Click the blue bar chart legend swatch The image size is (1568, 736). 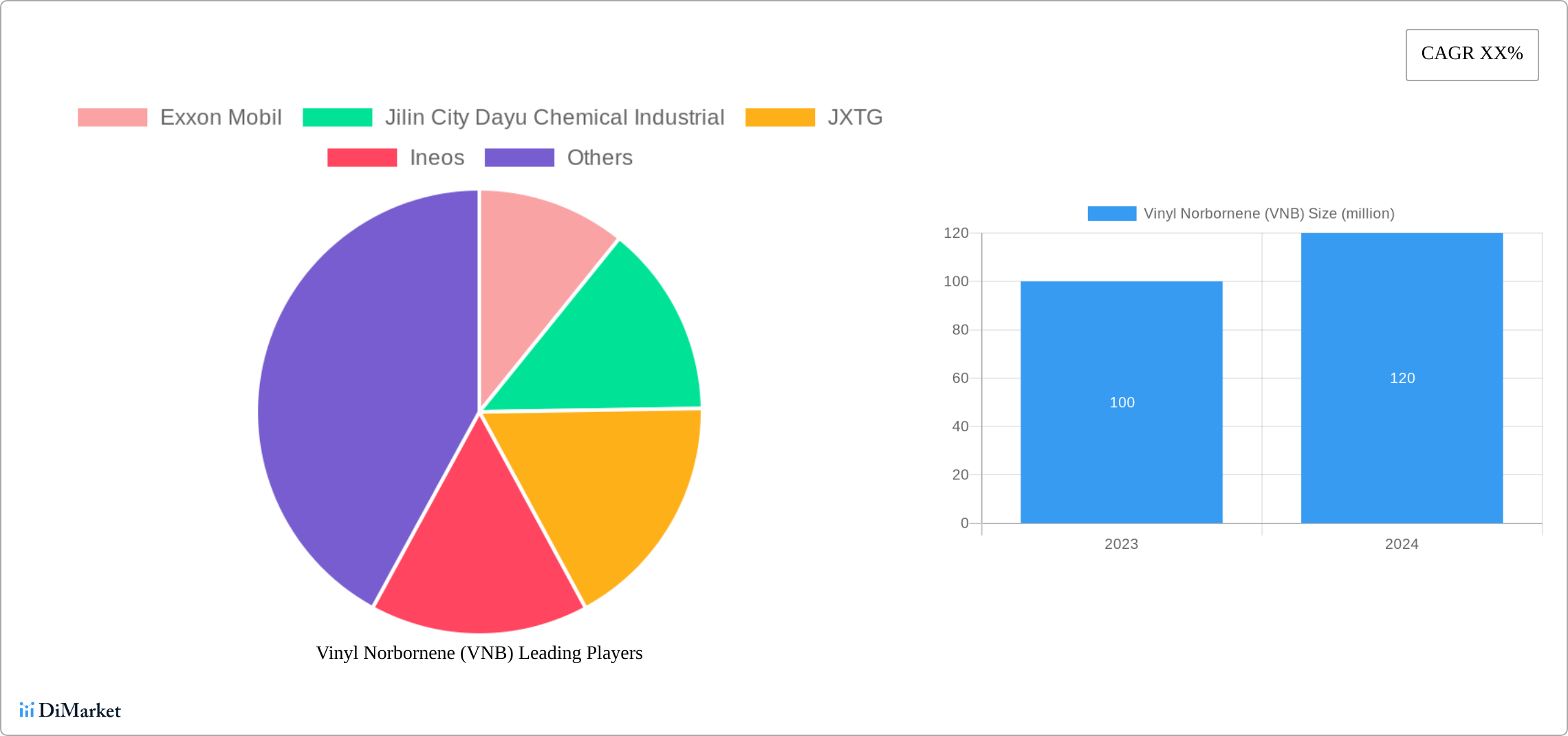[1113, 213]
